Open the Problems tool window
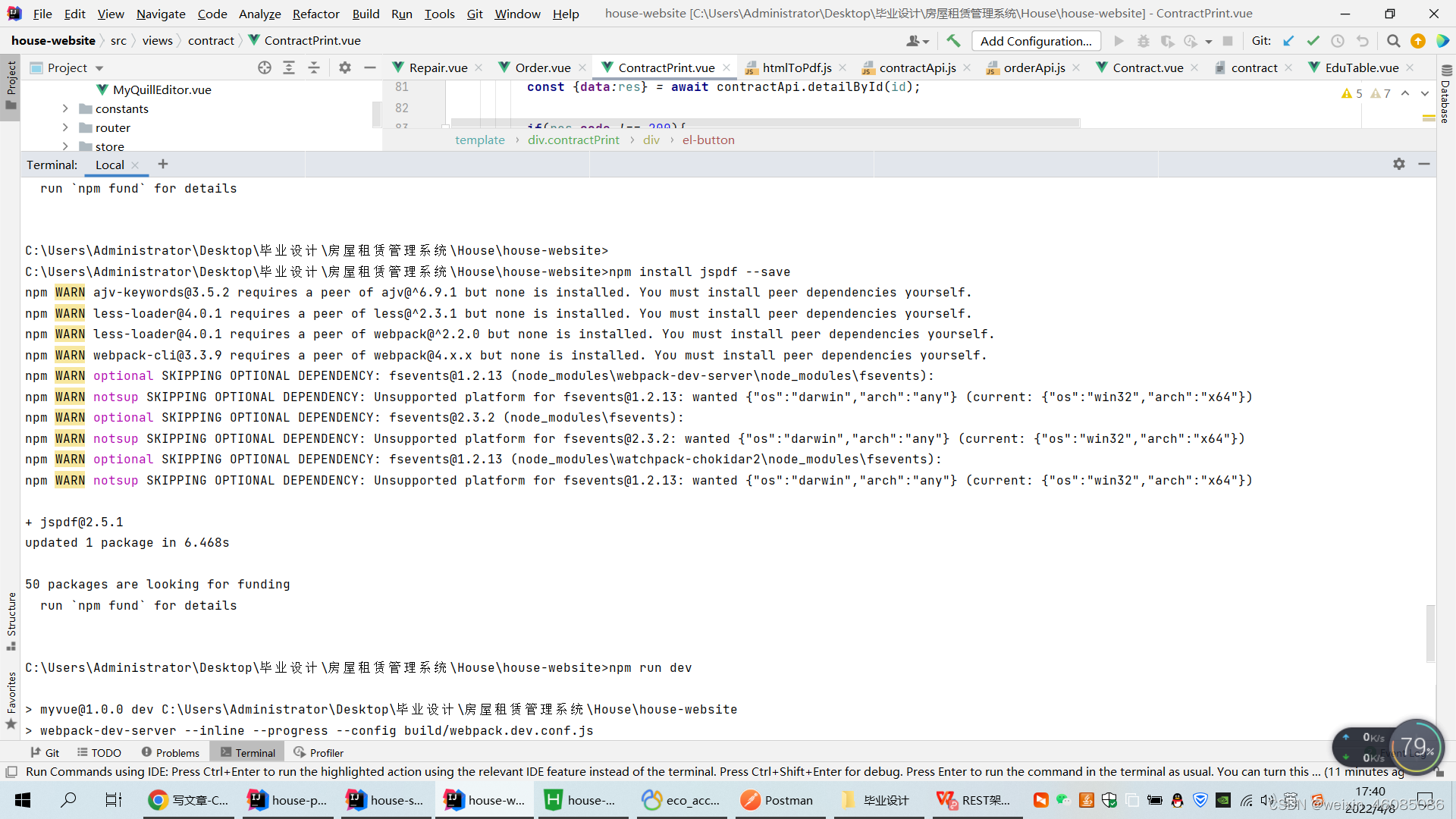 (170, 752)
